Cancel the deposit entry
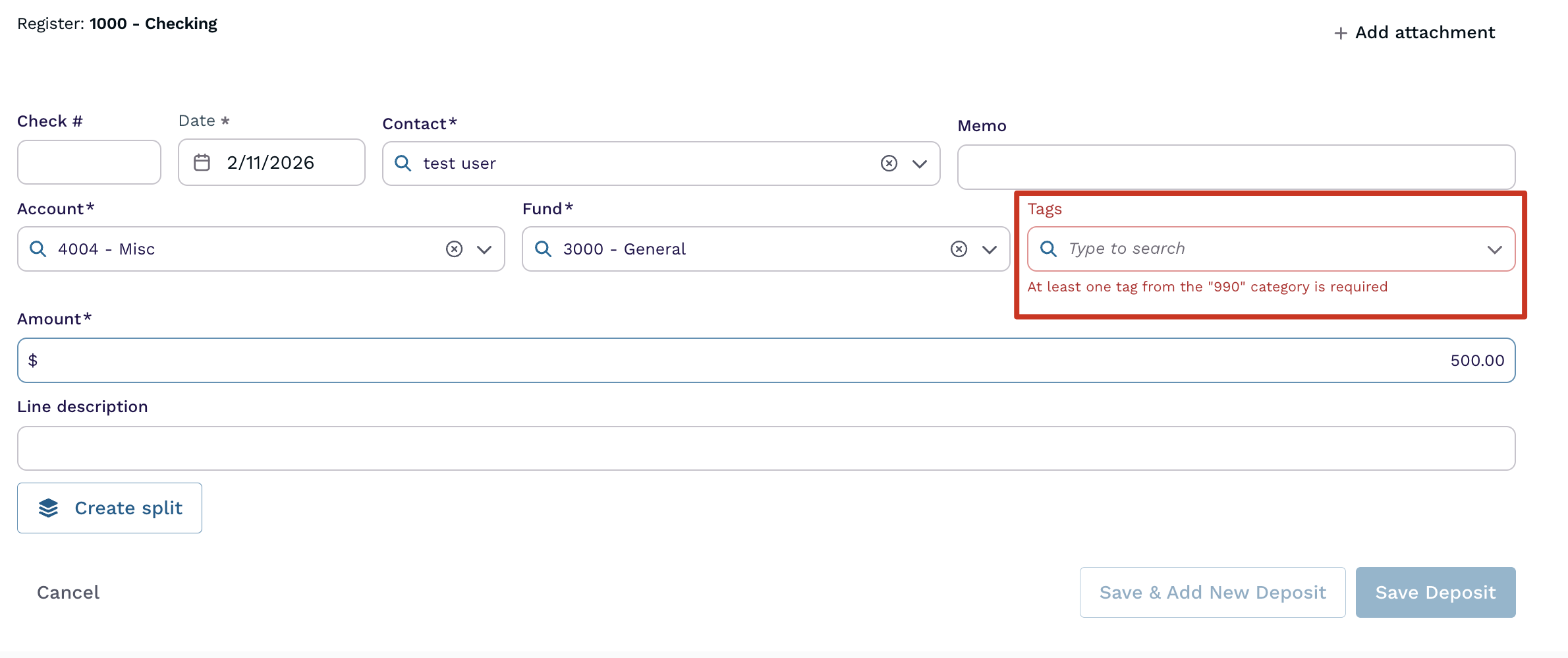1568x658 pixels. [69, 592]
